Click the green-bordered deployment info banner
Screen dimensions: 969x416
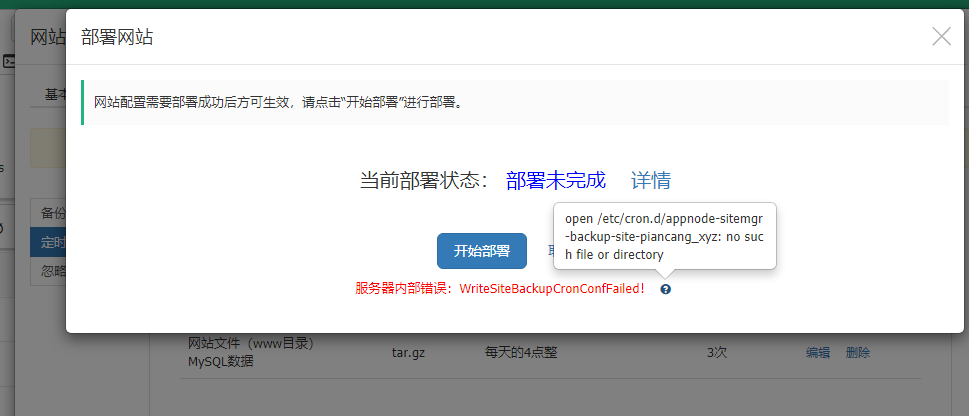click(x=514, y=102)
